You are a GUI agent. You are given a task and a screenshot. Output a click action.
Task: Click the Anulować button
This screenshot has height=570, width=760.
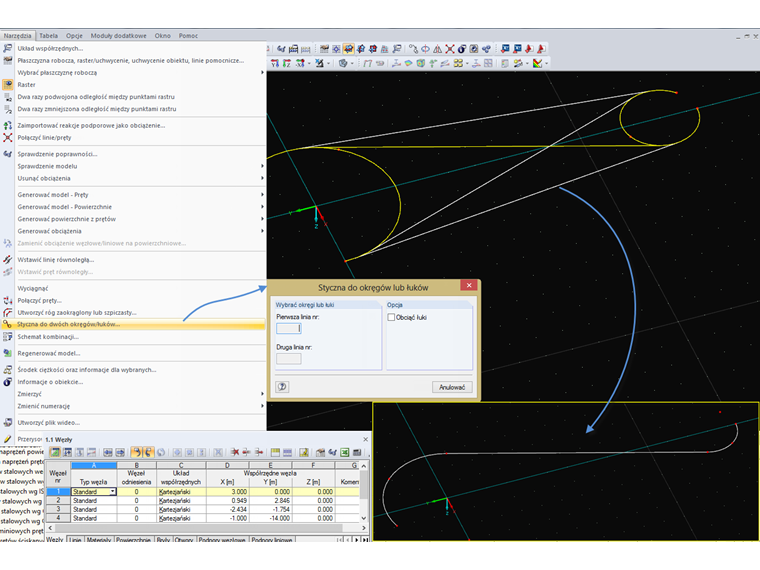point(452,387)
